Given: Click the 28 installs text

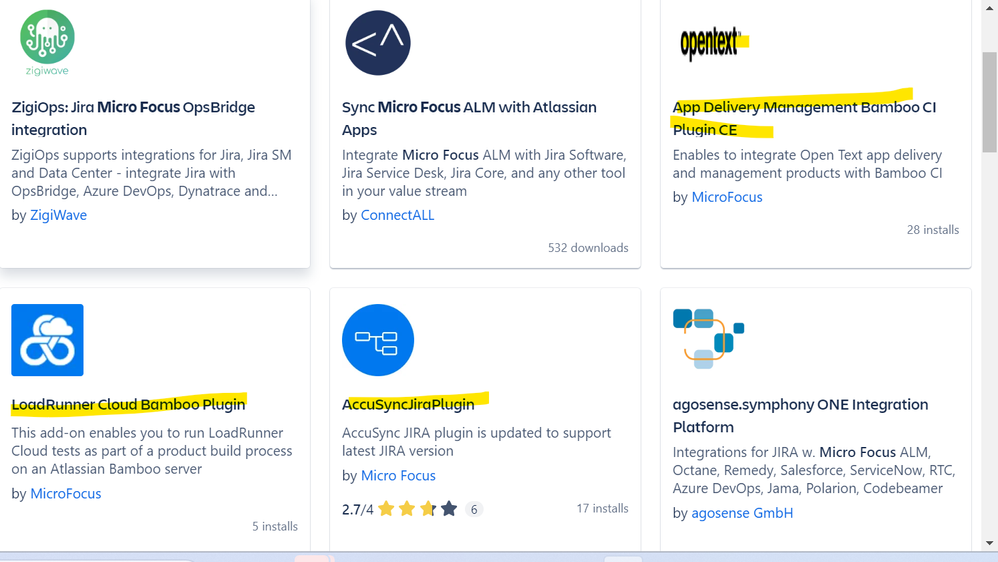Looking at the screenshot, I should pyautogui.click(x=932, y=230).
